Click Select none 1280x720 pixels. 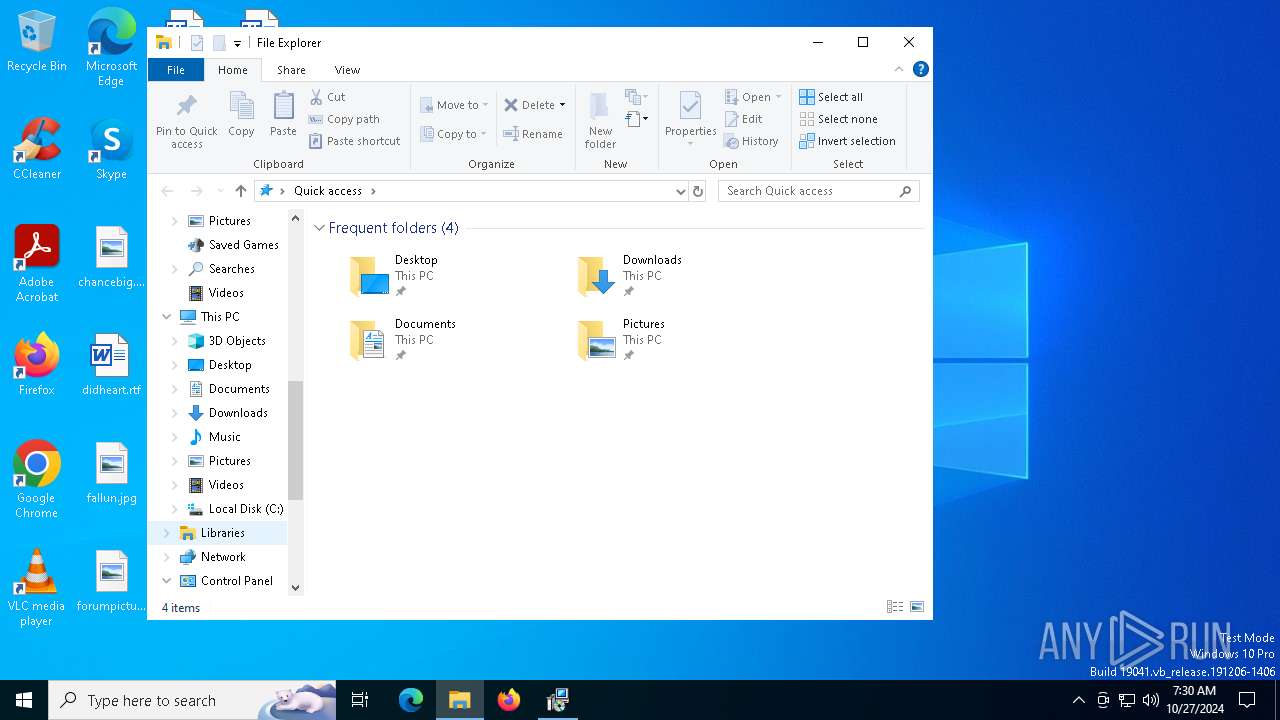[839, 119]
